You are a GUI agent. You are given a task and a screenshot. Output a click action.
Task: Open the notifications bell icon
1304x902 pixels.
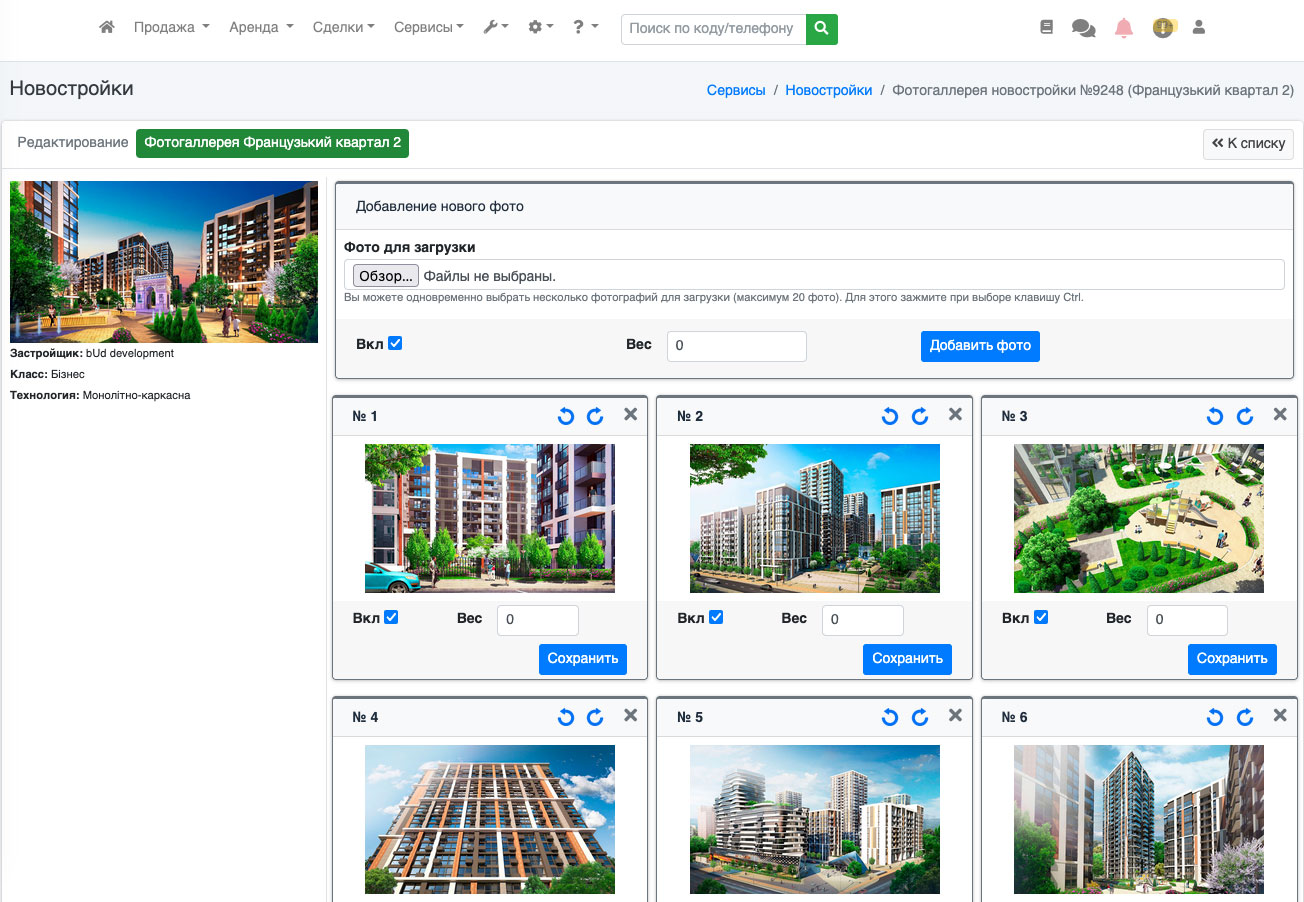pyautogui.click(x=1124, y=28)
